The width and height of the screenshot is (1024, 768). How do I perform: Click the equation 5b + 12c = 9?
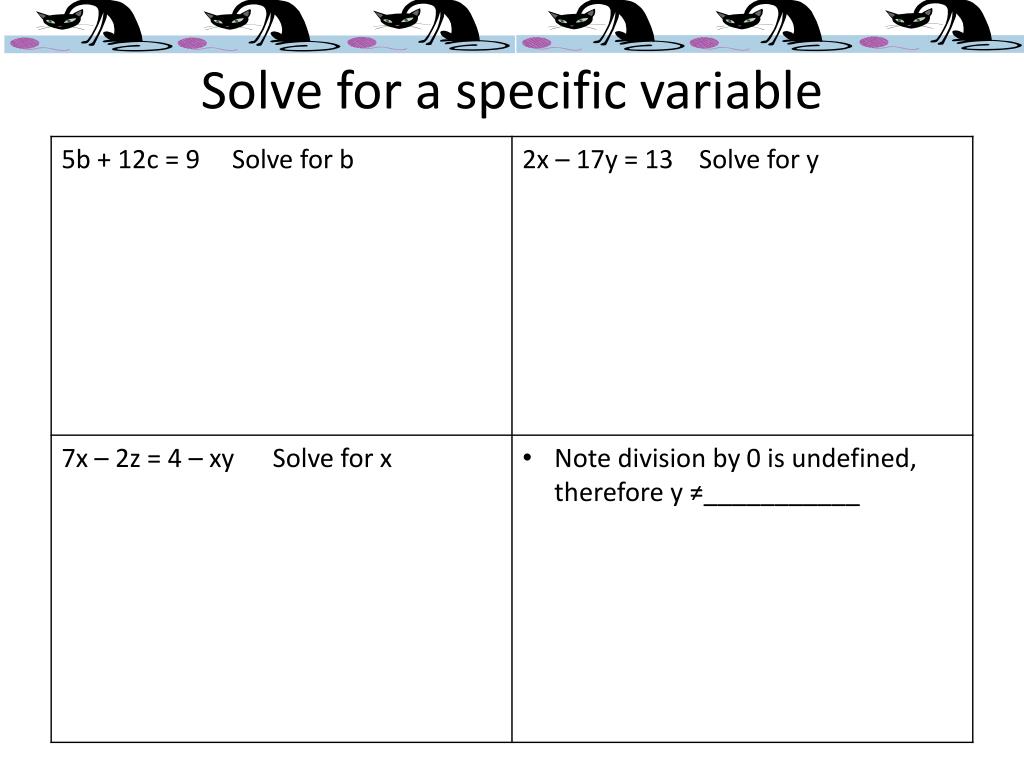[x=130, y=160]
